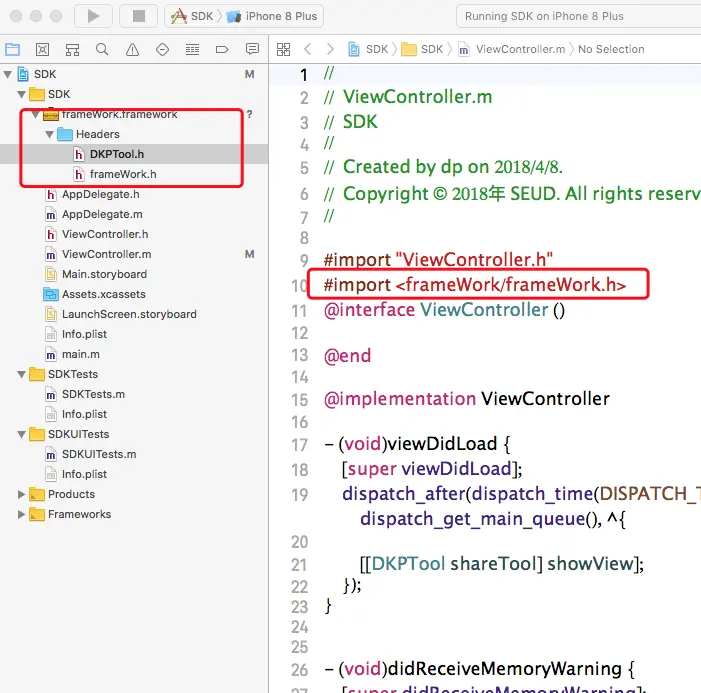Screen dimensions: 701x693
Task: Open Assets.xcassets catalog
Action: [x=104, y=294]
